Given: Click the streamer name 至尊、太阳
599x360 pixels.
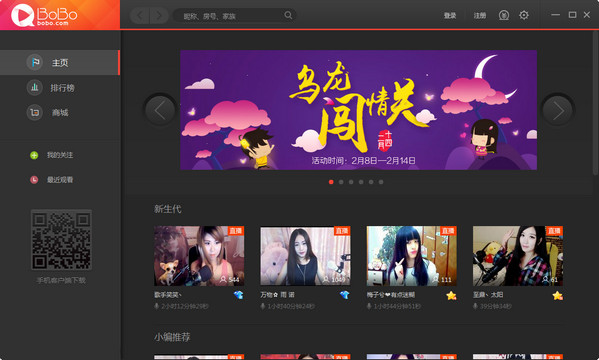Looking at the screenshot, I should click(x=488, y=295).
